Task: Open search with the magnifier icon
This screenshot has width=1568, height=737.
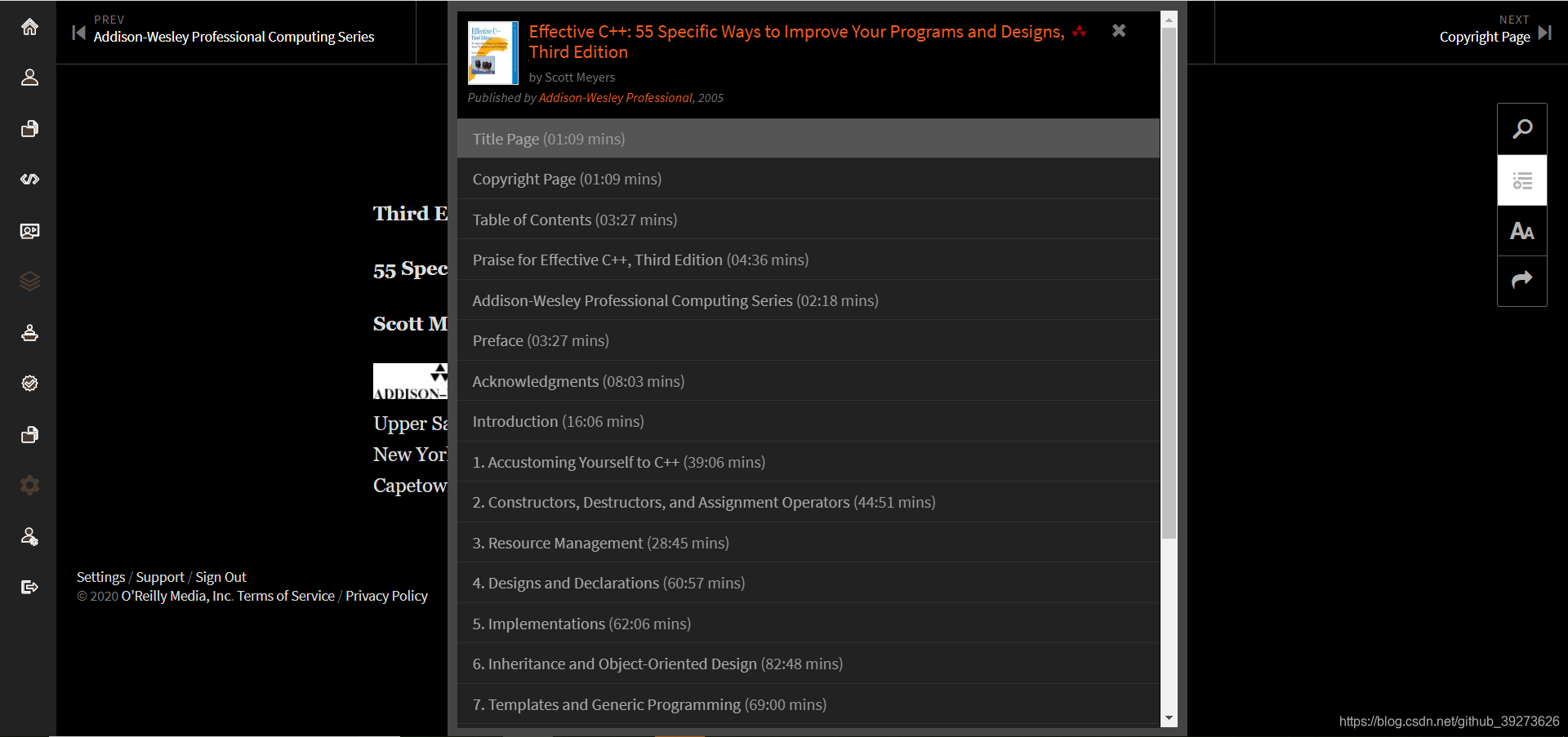Action: (x=1522, y=129)
